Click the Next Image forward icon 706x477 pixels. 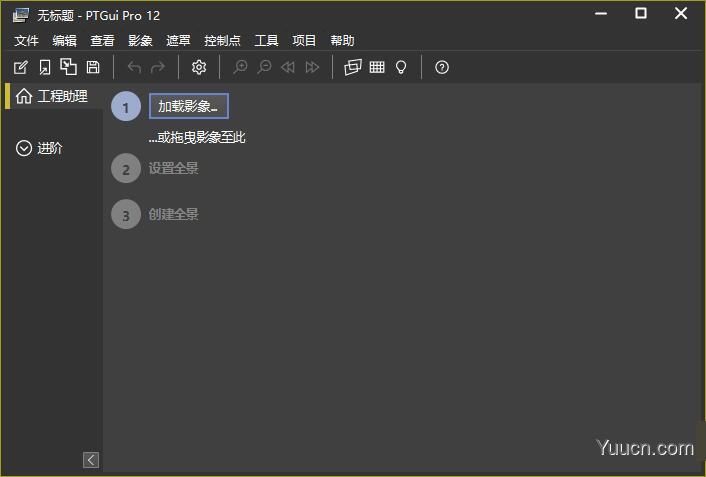tap(312, 68)
